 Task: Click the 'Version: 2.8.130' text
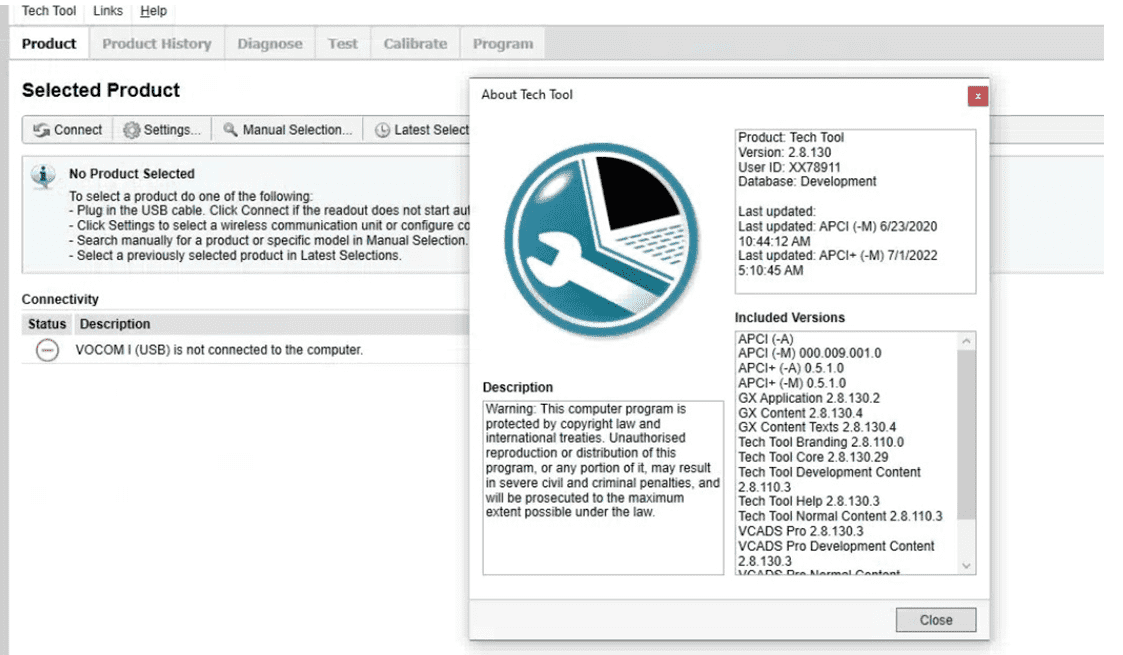(784, 152)
